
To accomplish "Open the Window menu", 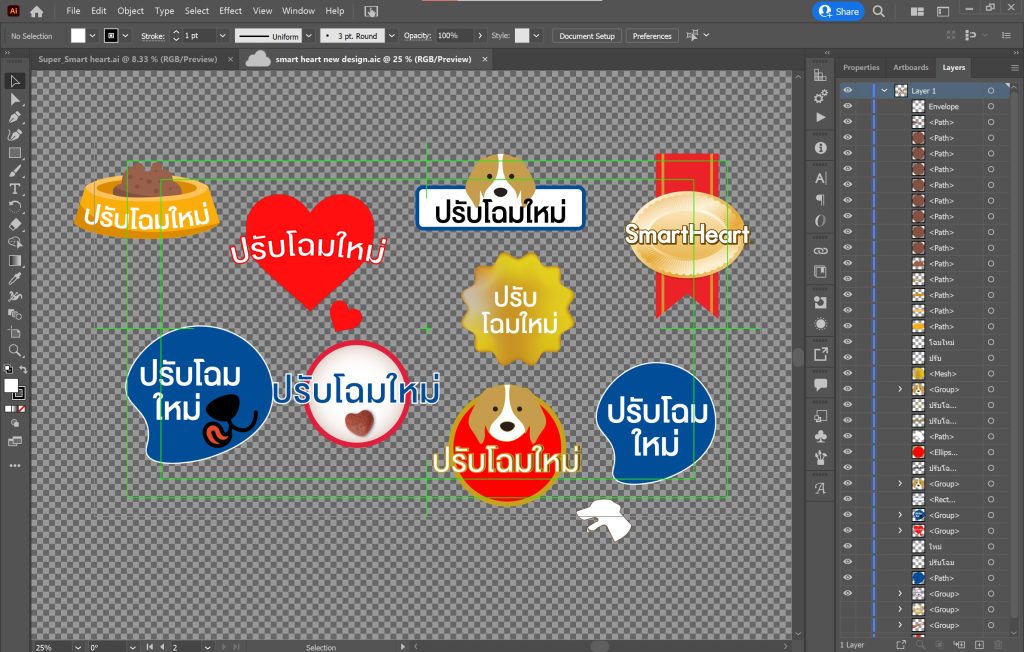I will click(x=298, y=11).
